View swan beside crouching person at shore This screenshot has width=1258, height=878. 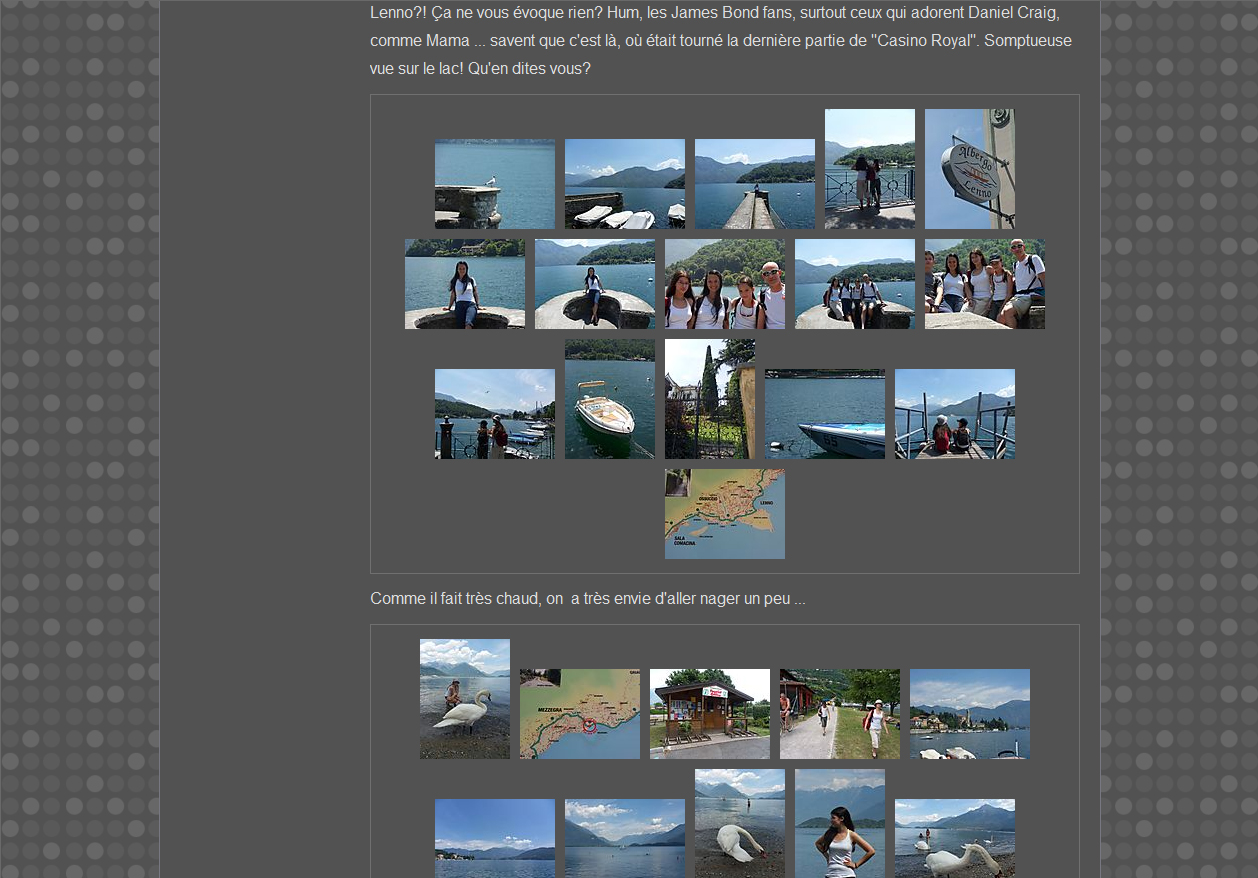464,699
